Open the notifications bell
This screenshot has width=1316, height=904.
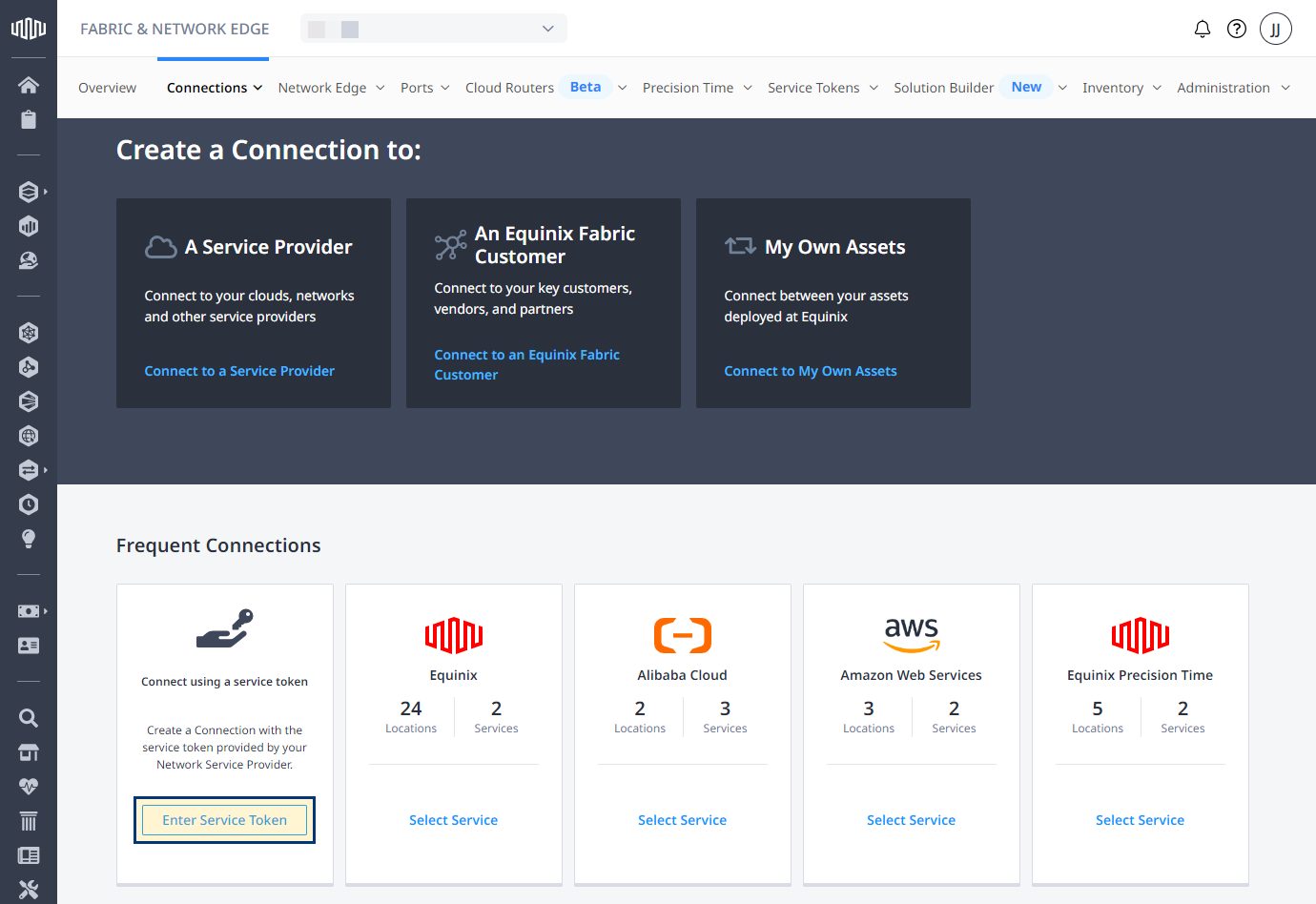click(x=1203, y=29)
